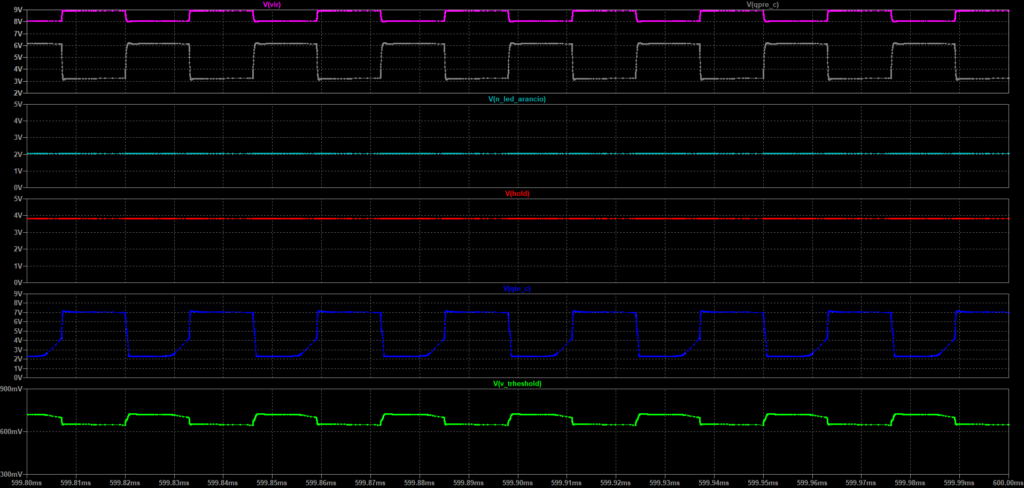Select the blue V(qin_c) trace label

click(x=518, y=288)
